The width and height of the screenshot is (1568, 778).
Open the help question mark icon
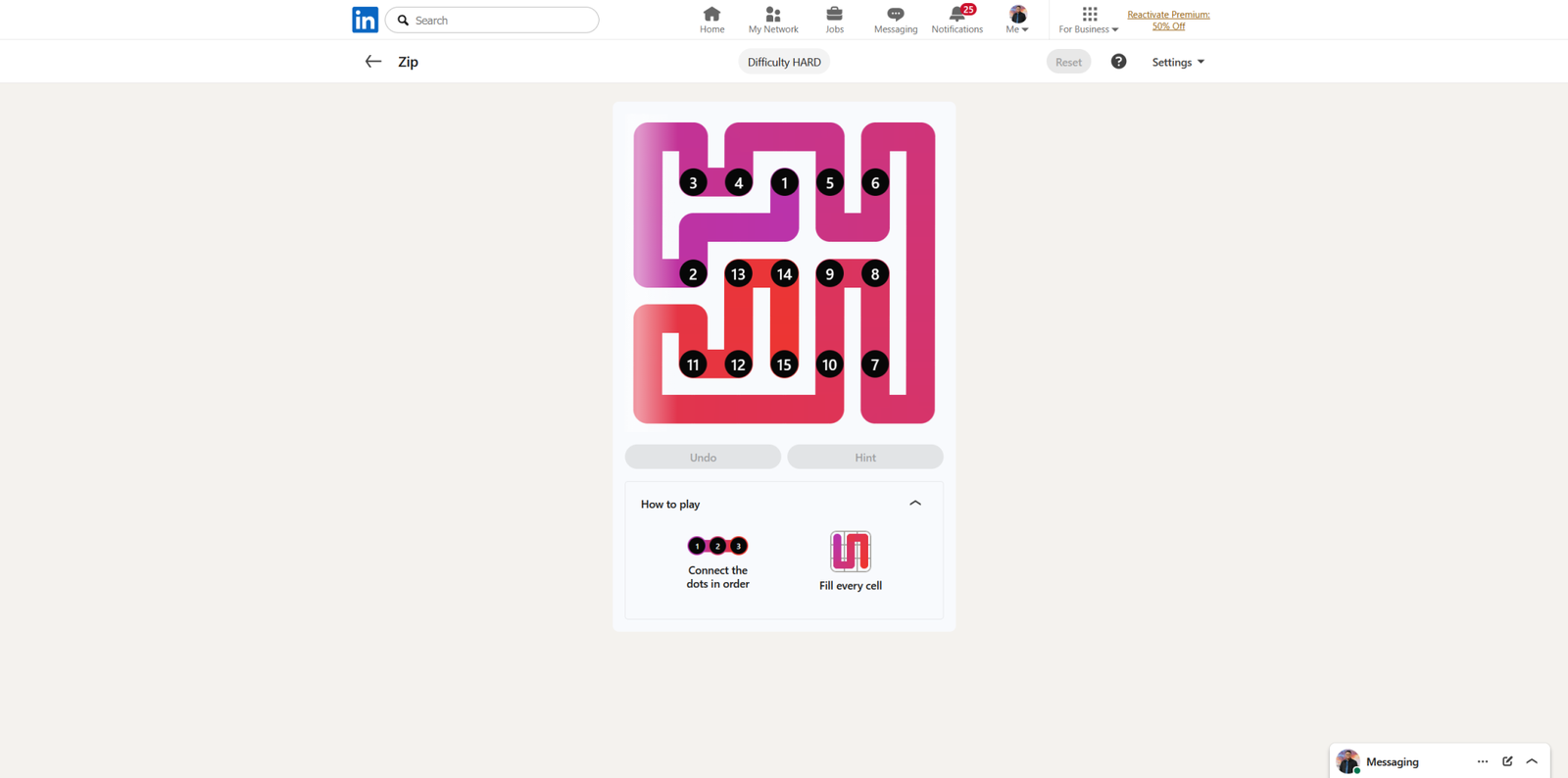click(1118, 62)
